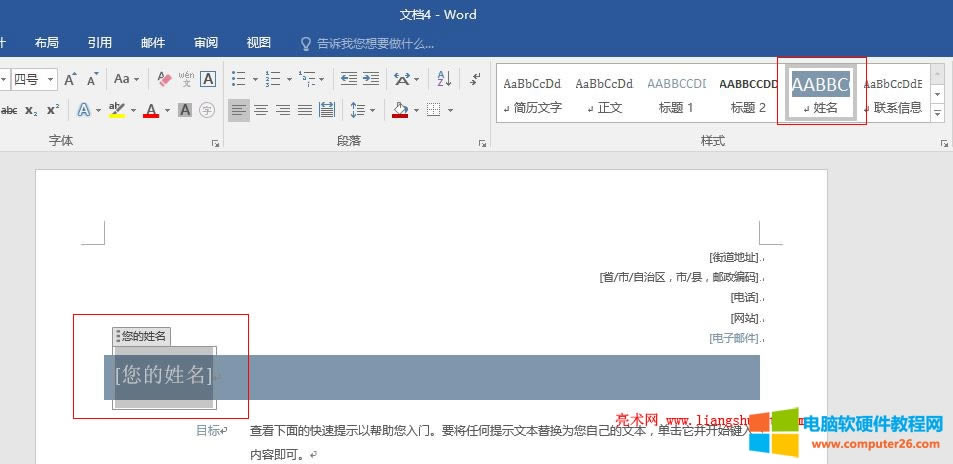Click the phonetic guide (wén) icon
The height and width of the screenshot is (464, 953).
tap(186, 79)
